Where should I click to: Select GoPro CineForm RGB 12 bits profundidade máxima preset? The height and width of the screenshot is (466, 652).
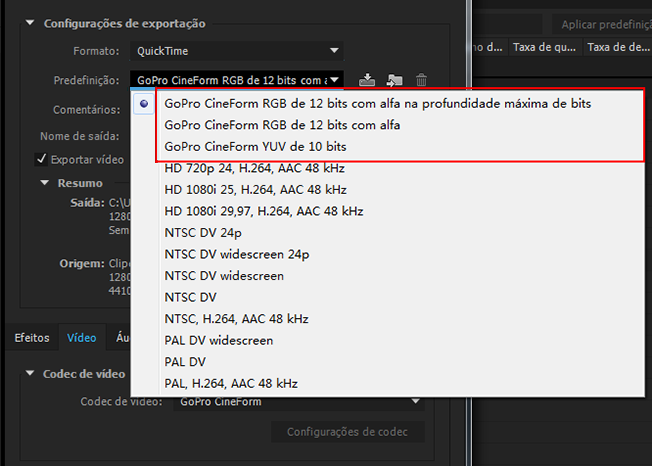388,104
